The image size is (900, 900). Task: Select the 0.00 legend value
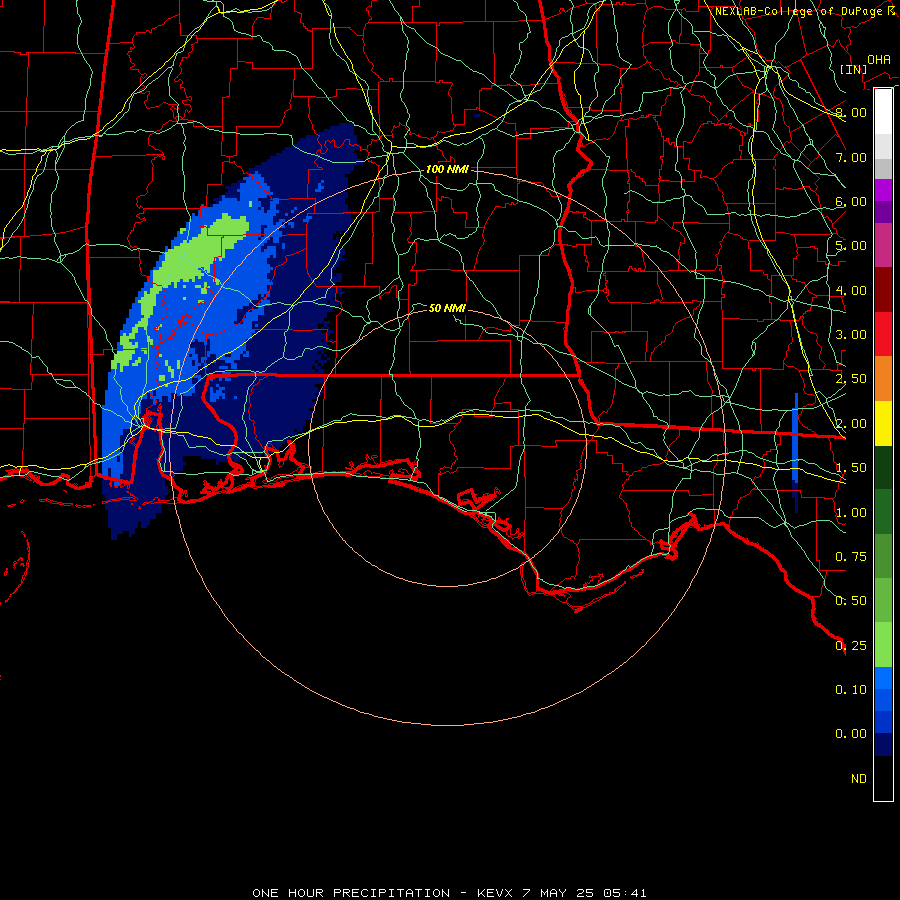851,734
